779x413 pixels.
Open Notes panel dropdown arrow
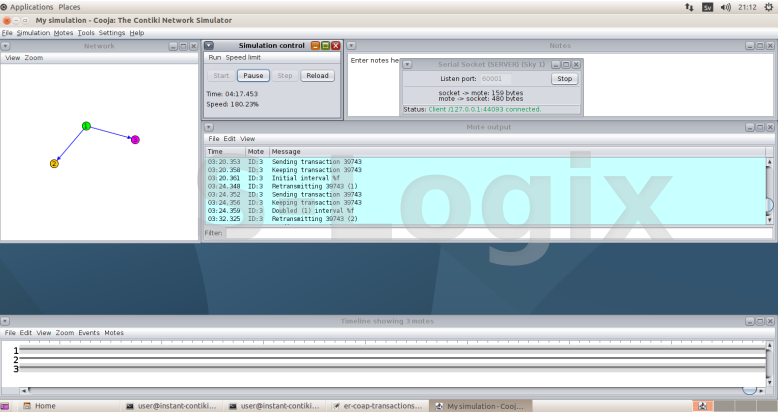coord(351,46)
